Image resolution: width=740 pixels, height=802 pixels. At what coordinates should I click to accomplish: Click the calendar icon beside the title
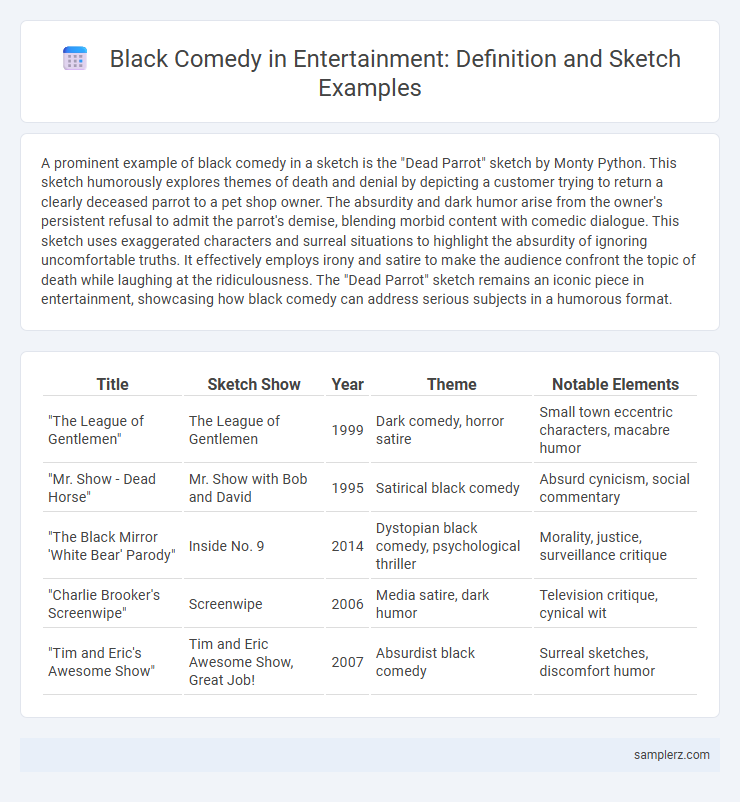point(75,58)
